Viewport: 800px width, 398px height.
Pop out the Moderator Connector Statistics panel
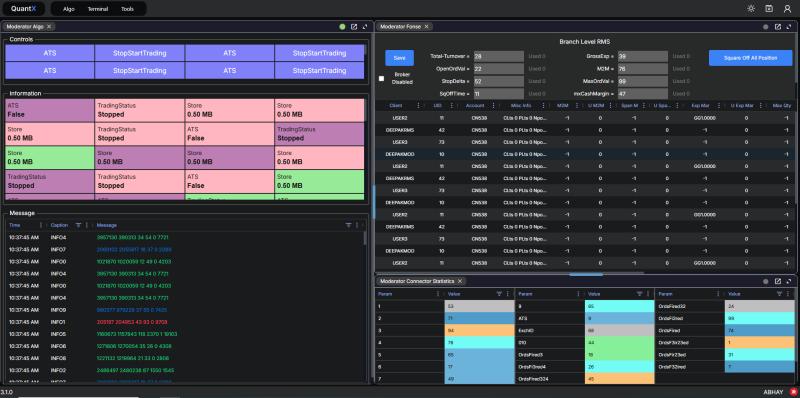(778, 281)
